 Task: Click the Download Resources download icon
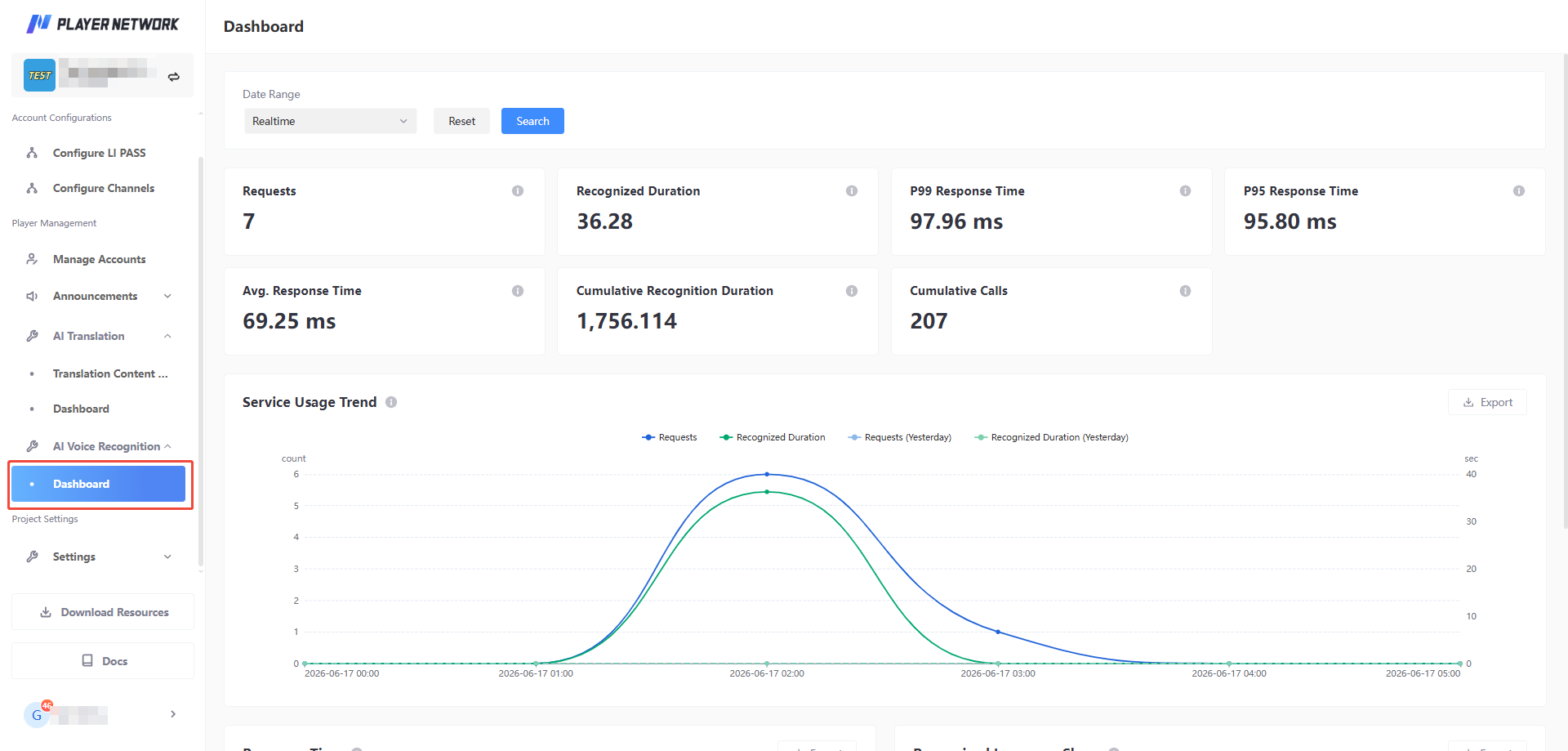click(46, 612)
